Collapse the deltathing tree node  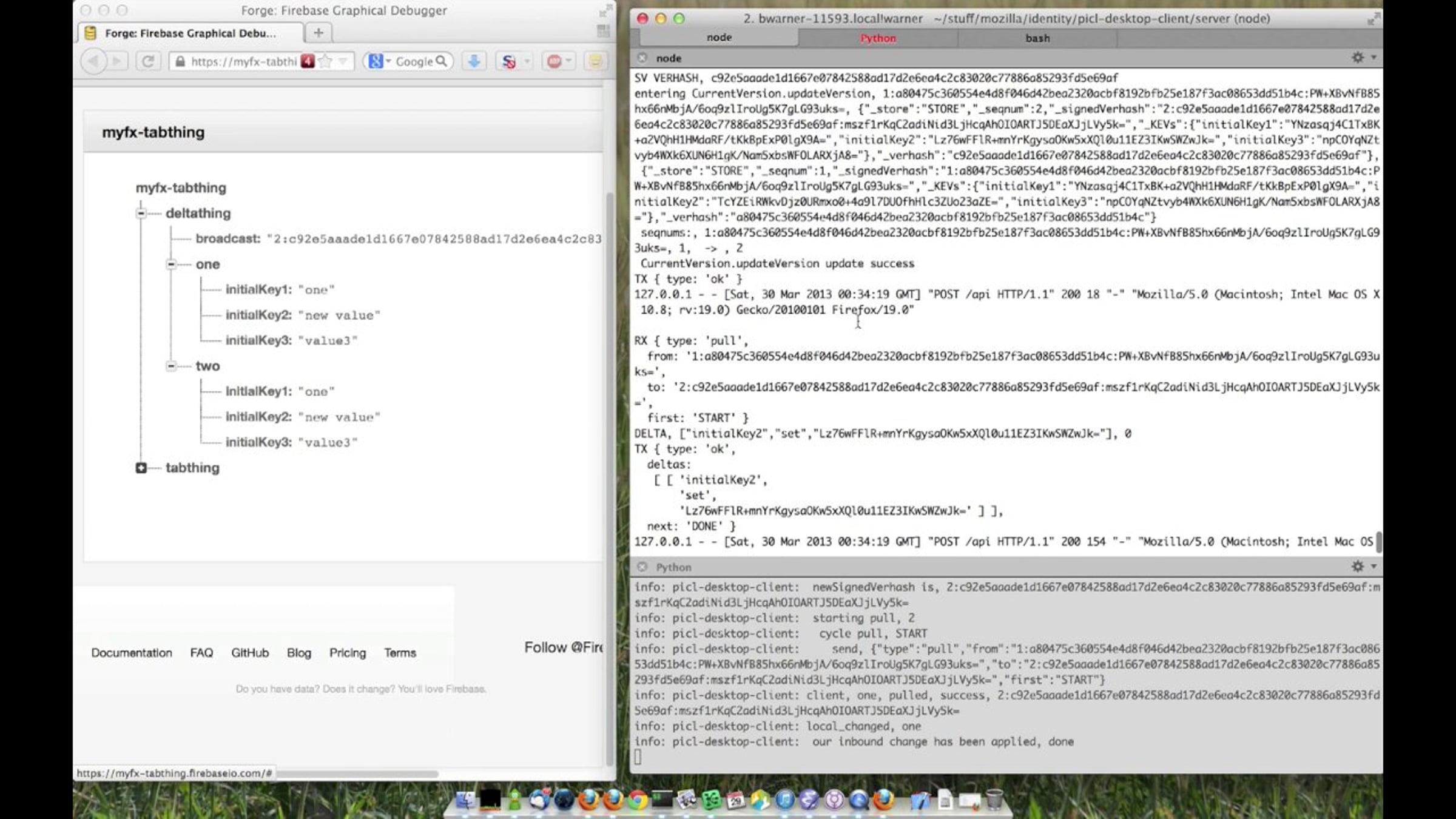(x=141, y=214)
